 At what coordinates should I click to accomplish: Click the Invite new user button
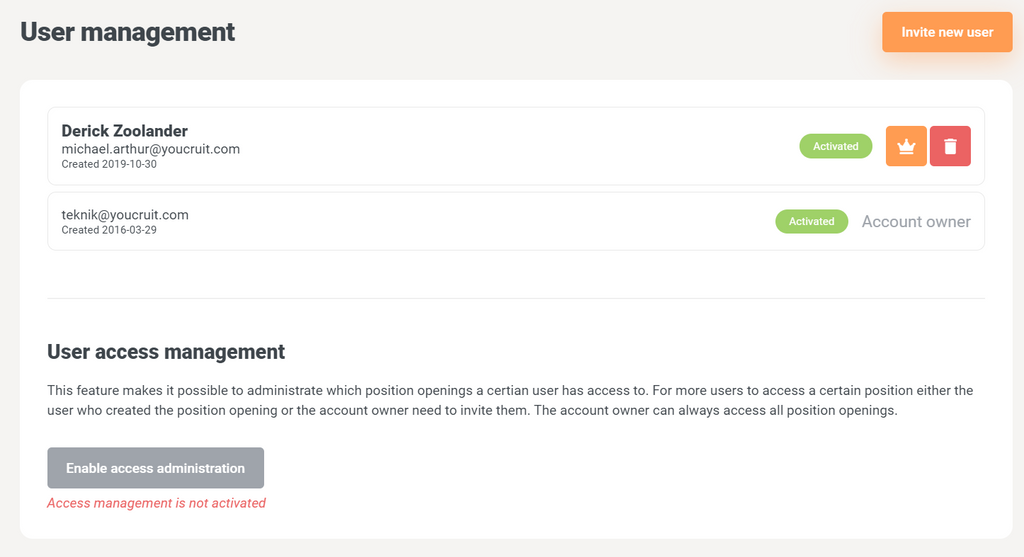click(x=947, y=32)
